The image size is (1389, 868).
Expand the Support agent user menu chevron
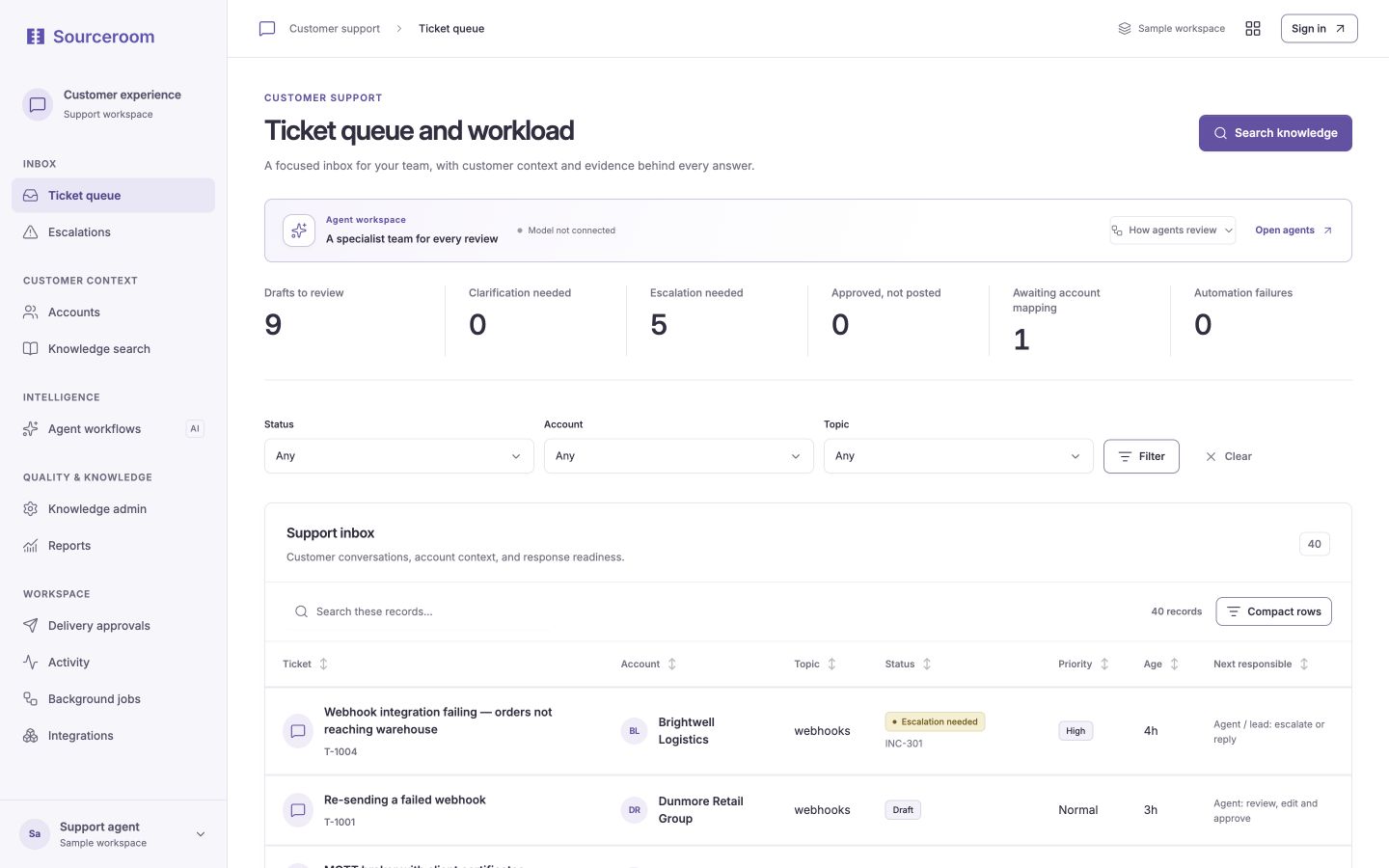(x=201, y=834)
